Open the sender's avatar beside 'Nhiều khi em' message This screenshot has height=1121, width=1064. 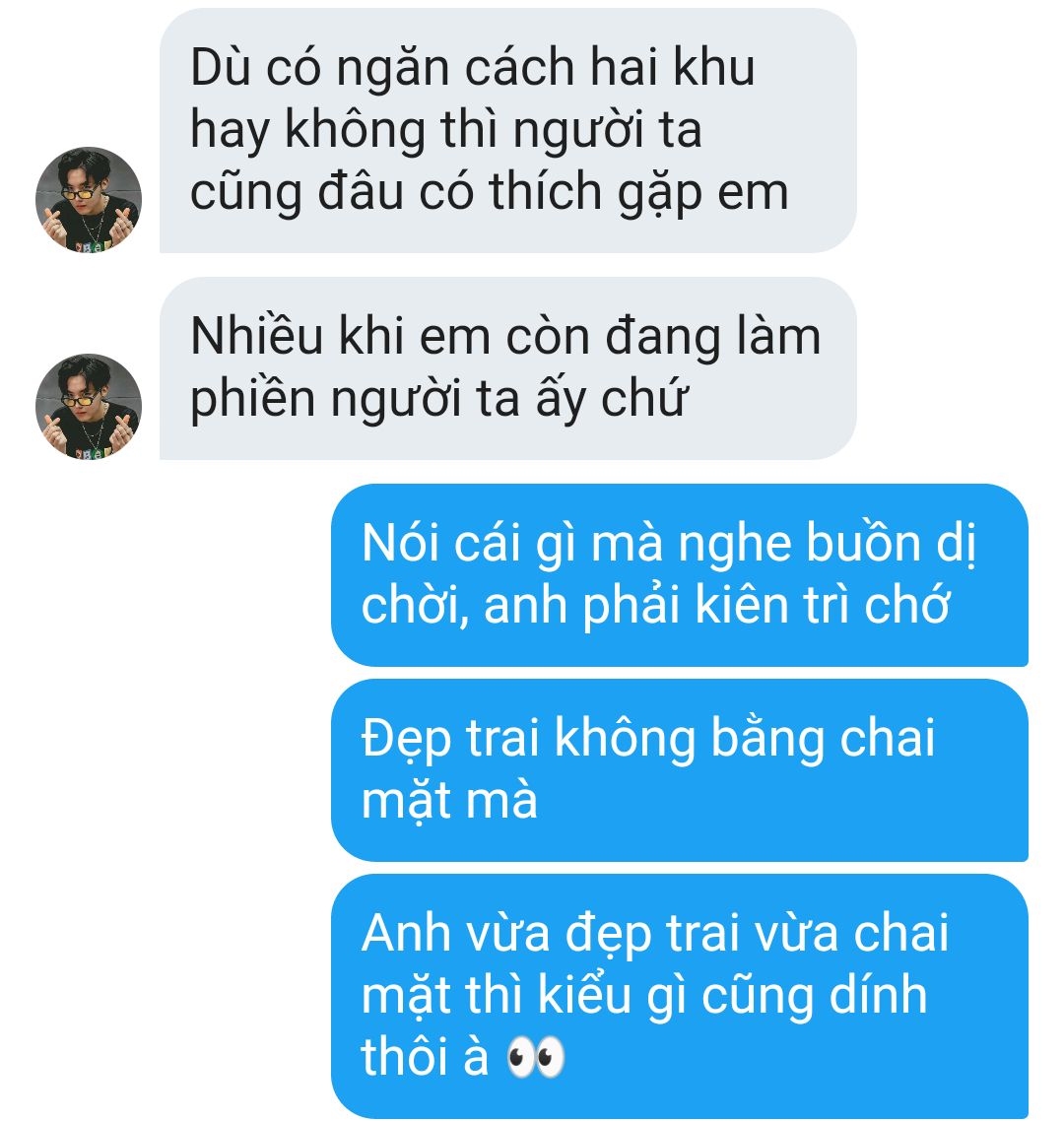[89, 406]
